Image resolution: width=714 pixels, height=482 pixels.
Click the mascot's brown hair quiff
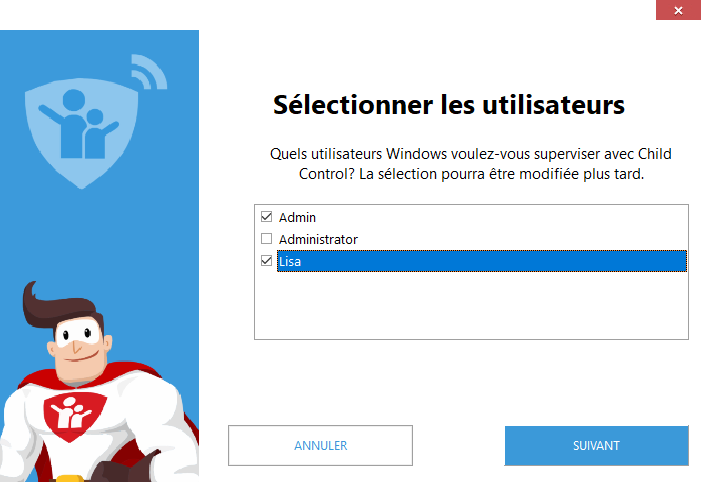(61, 306)
